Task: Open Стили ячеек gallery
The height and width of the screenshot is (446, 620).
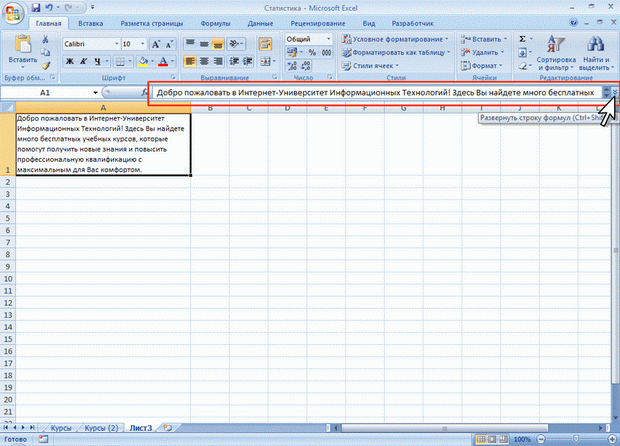Action: (370, 66)
